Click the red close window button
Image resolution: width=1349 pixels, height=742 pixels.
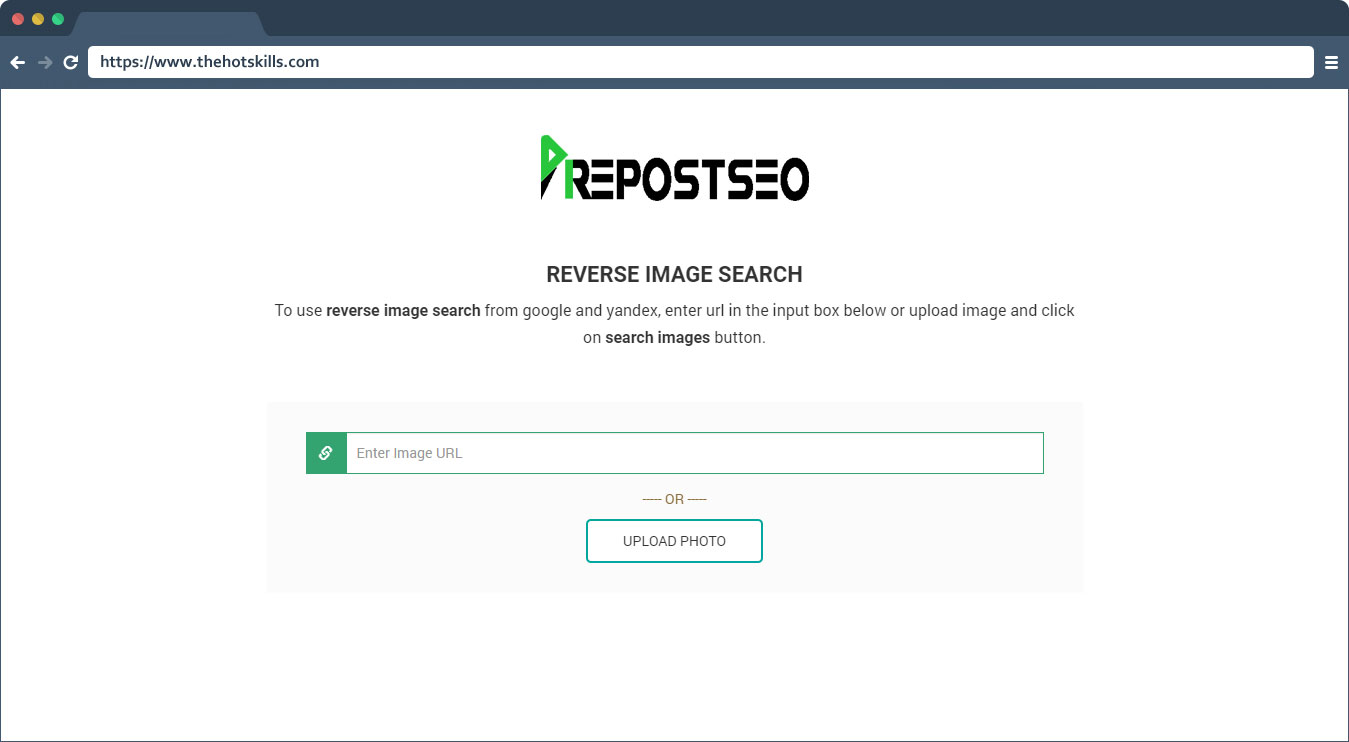coord(18,19)
